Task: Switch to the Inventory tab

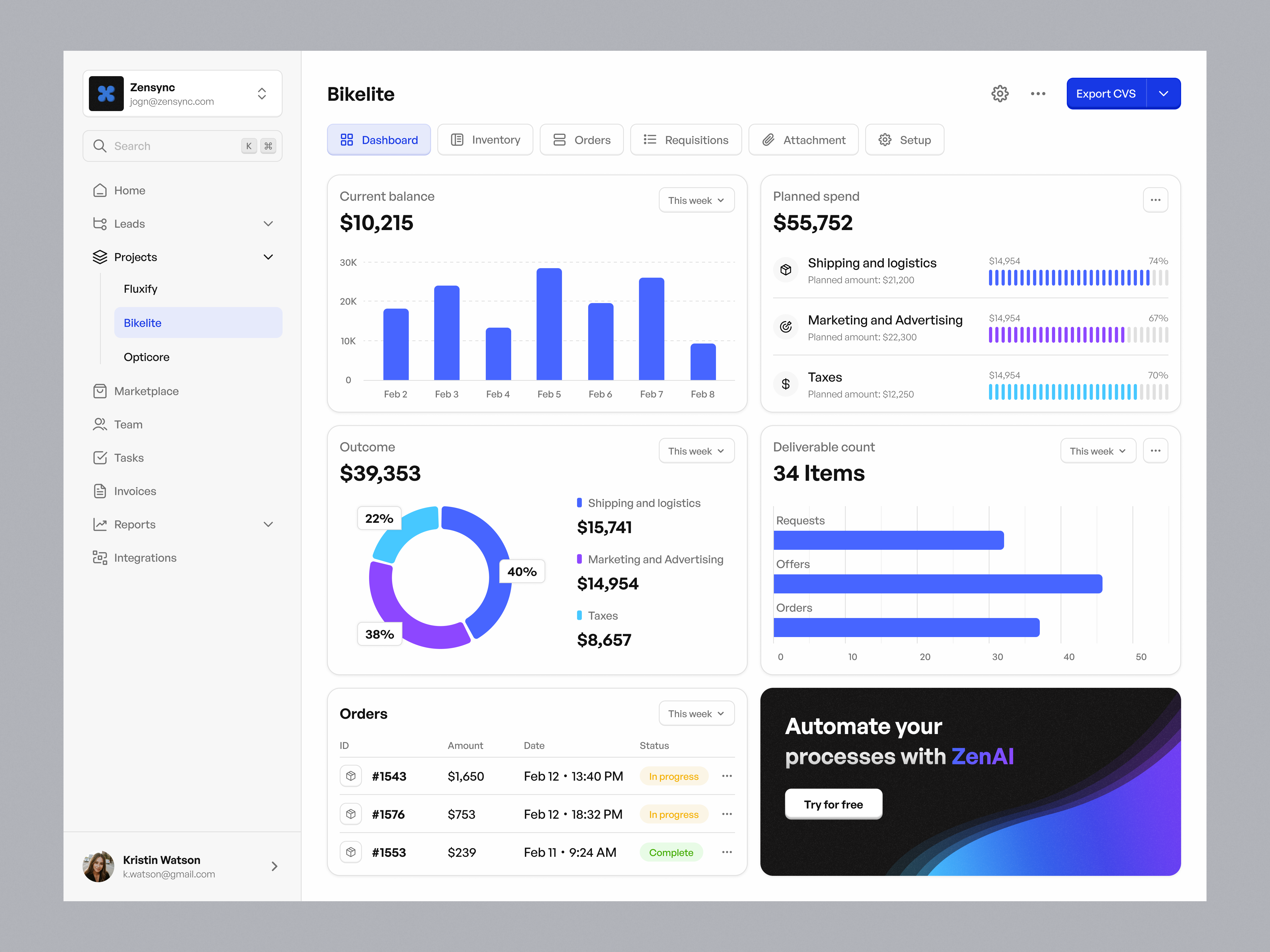Action: (485, 139)
